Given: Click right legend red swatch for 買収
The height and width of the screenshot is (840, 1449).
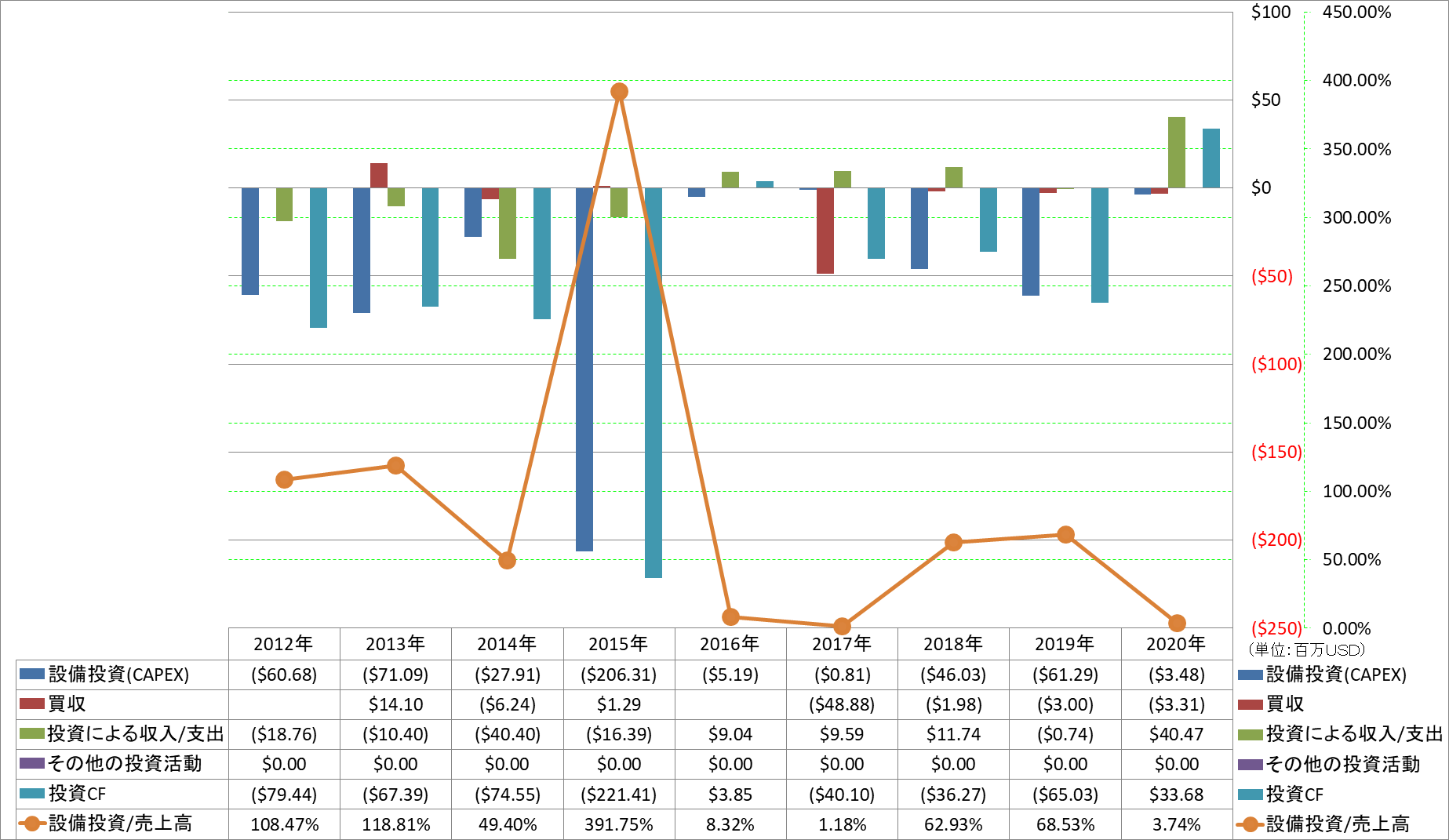Looking at the screenshot, I should pyautogui.click(x=1250, y=705).
